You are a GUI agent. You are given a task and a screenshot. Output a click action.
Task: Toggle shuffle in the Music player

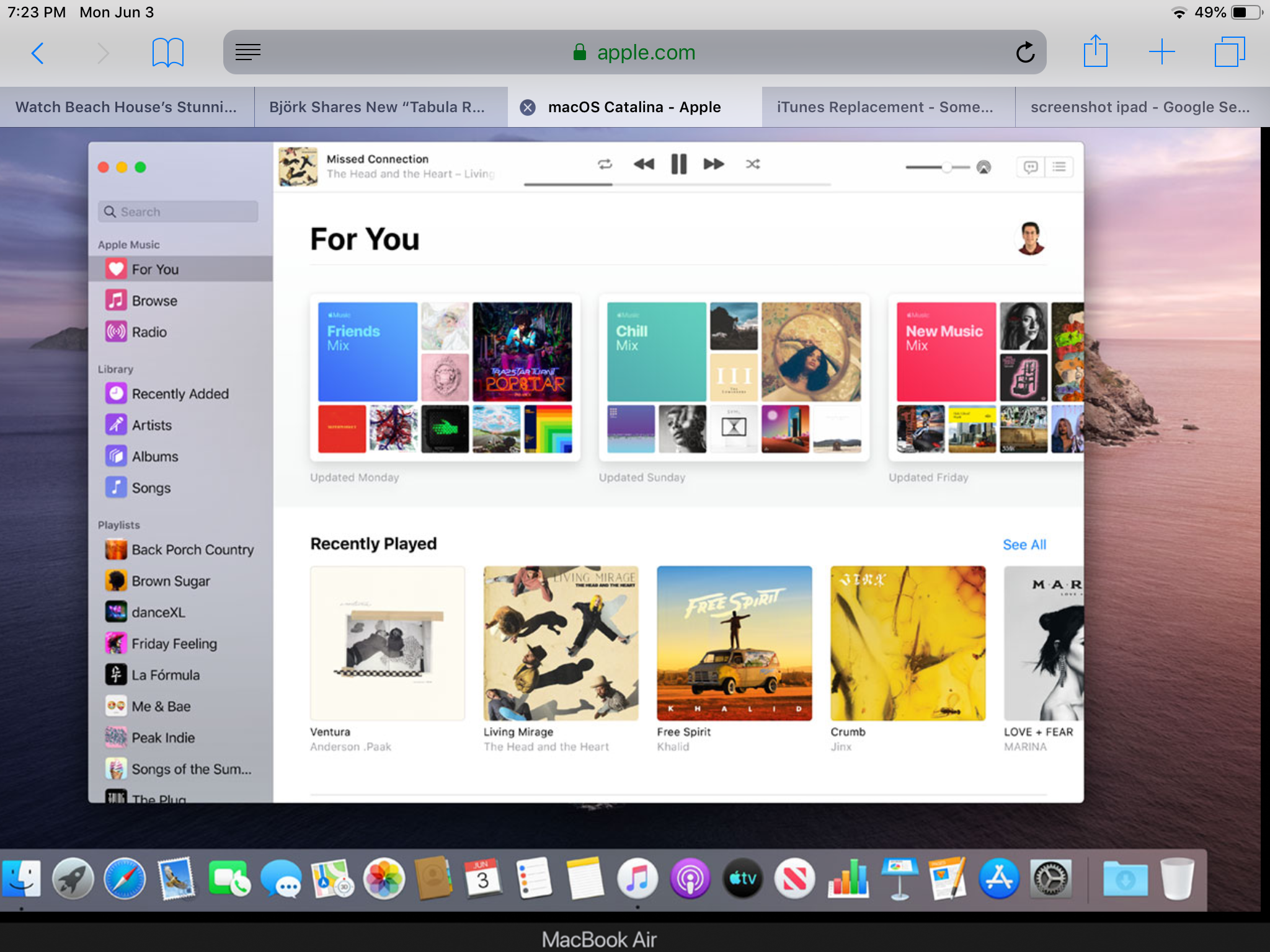click(x=753, y=164)
